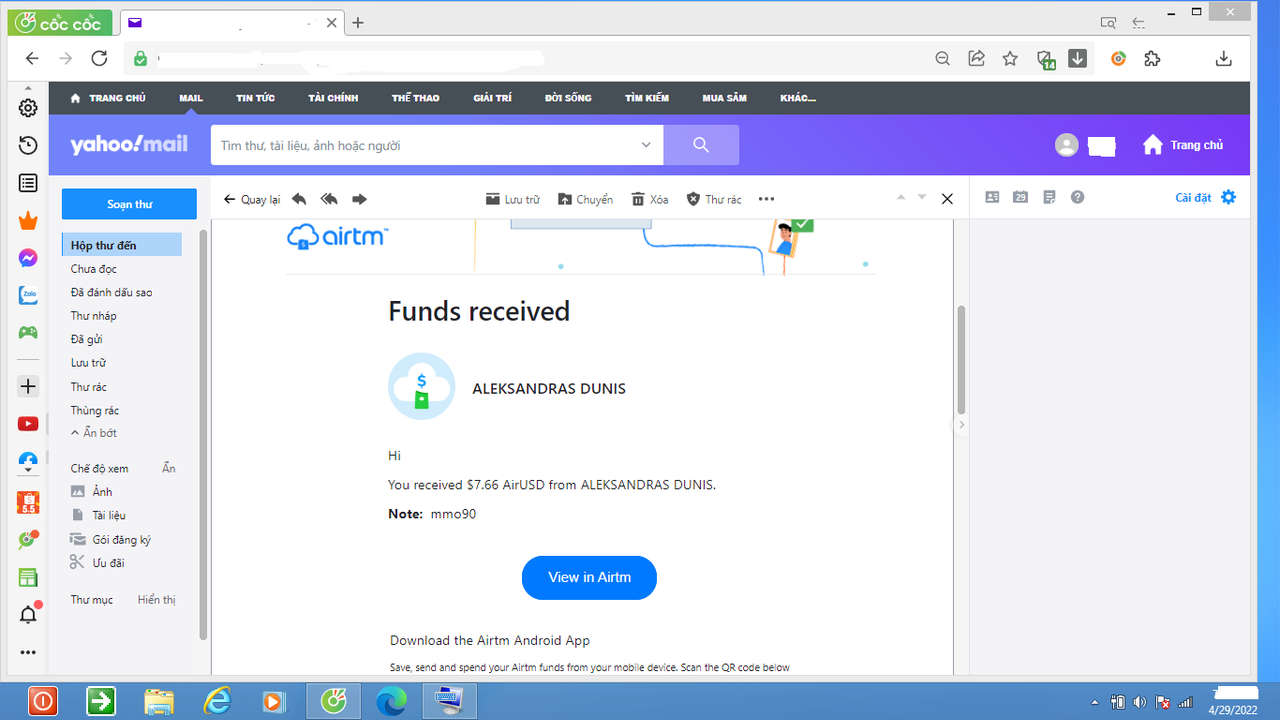Viewport: 1280px width, 720px height.
Task: Move the email using Chuyển
Action: pyautogui.click(x=585, y=199)
